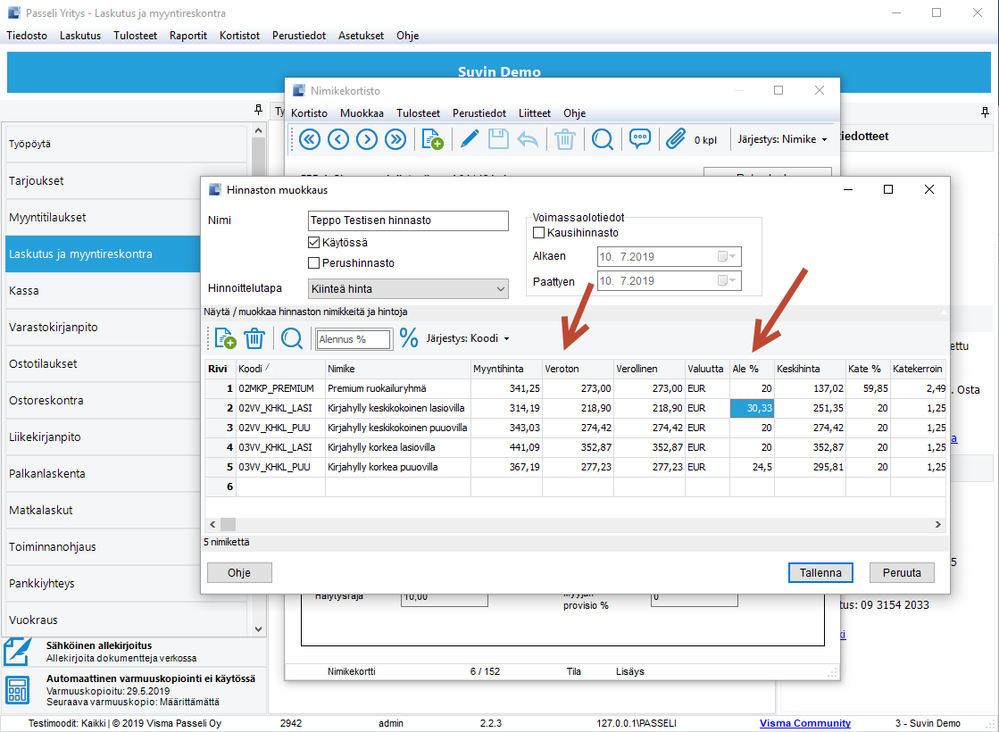Open Muokkaa menu in Nimikekortisto
Viewport: 999px width, 732px height.
(361, 113)
